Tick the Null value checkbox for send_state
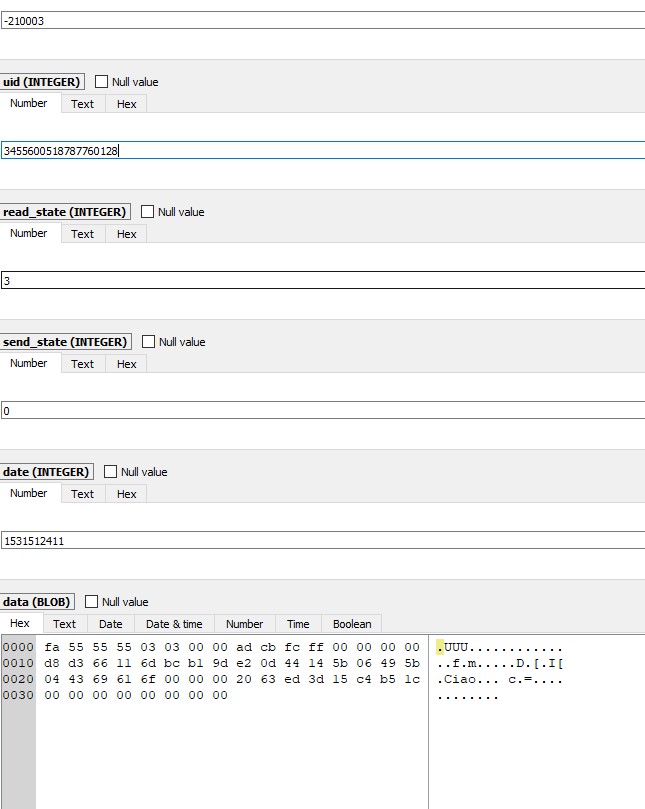 pyautogui.click(x=148, y=342)
